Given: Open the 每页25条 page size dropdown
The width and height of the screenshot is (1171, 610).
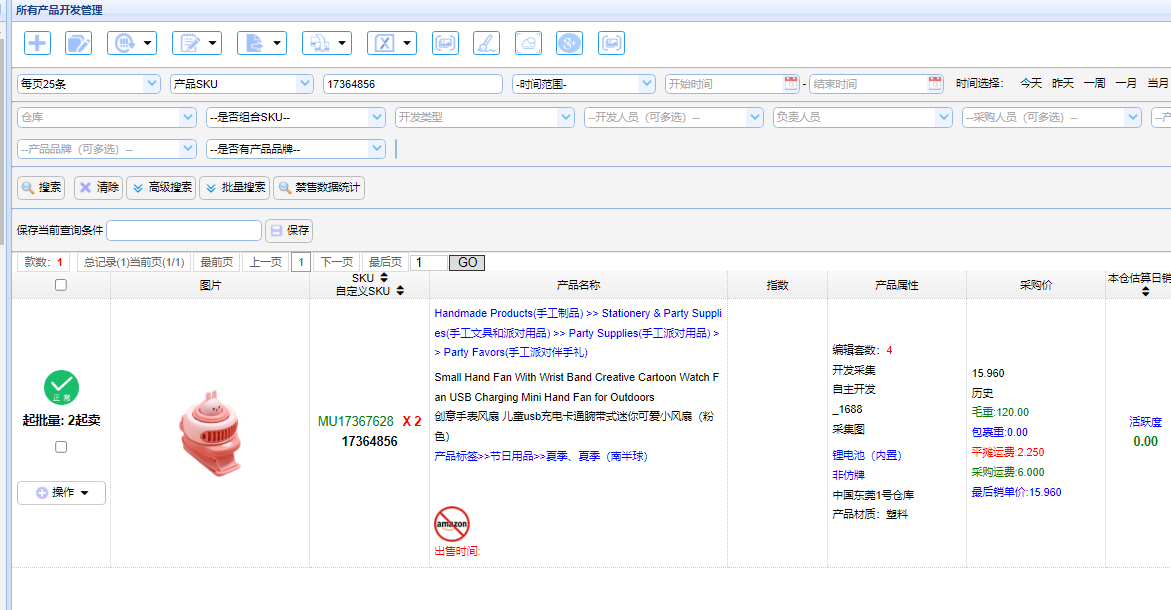Looking at the screenshot, I should point(89,84).
